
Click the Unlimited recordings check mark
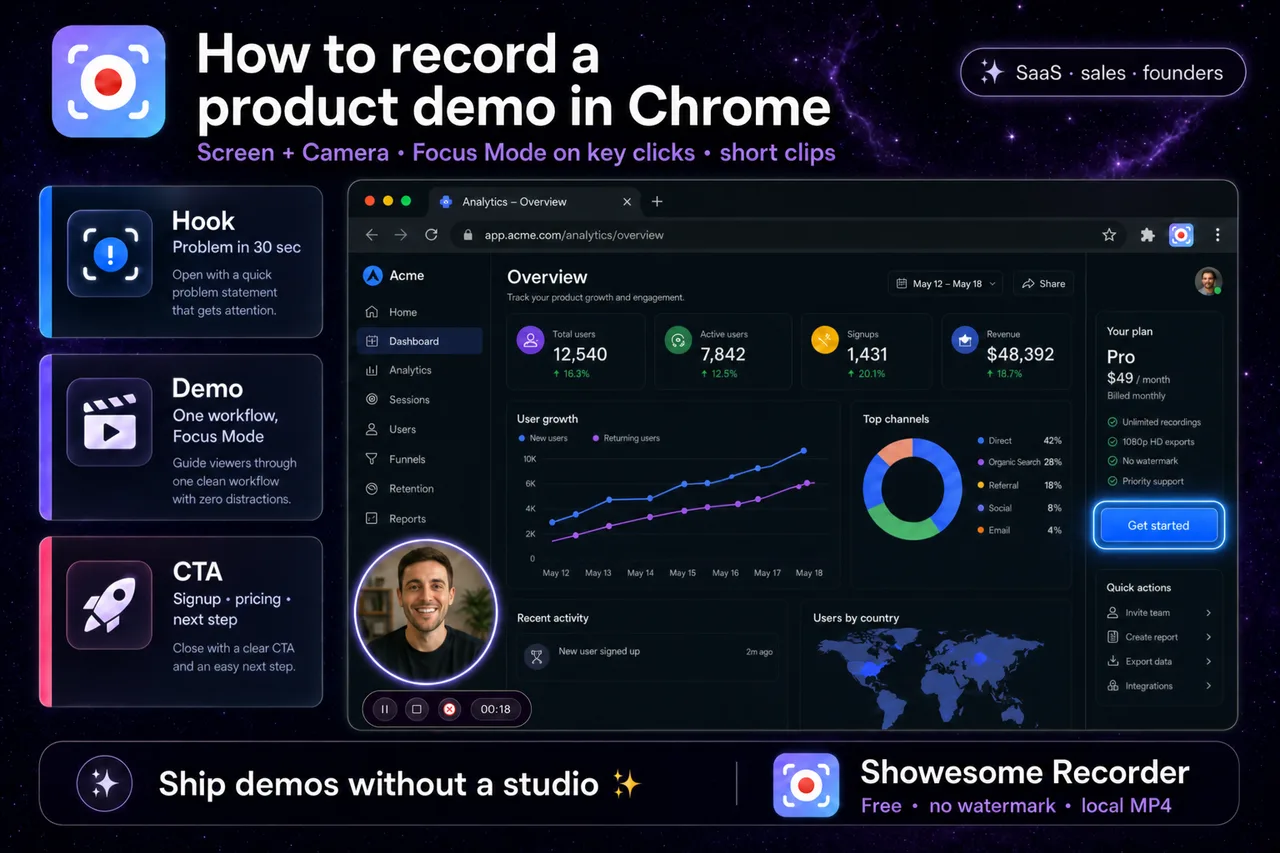pyautogui.click(x=1112, y=422)
